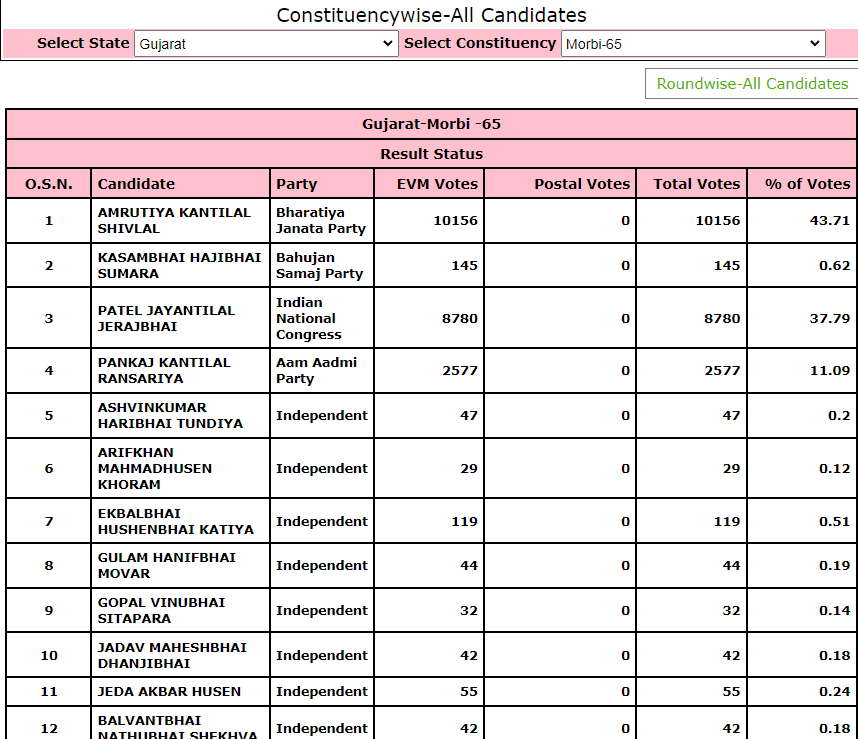
Task: Click the 0.62 percent of votes value
Action: pyautogui.click(x=834, y=265)
